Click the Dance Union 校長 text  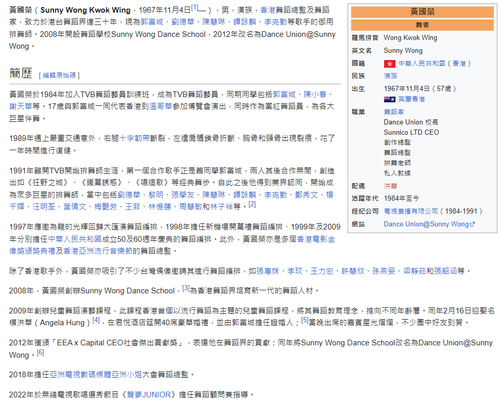(411, 122)
